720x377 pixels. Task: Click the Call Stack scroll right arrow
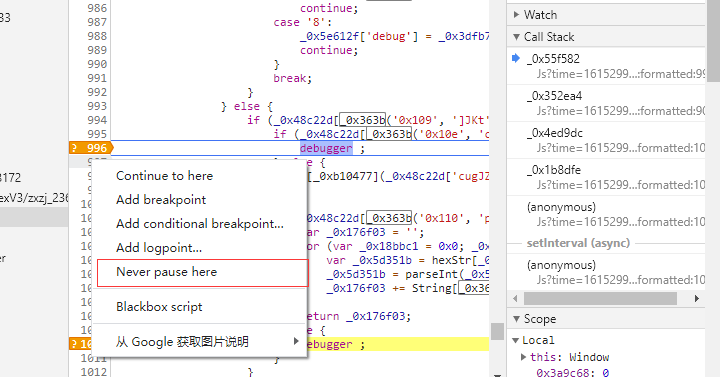tap(697, 298)
